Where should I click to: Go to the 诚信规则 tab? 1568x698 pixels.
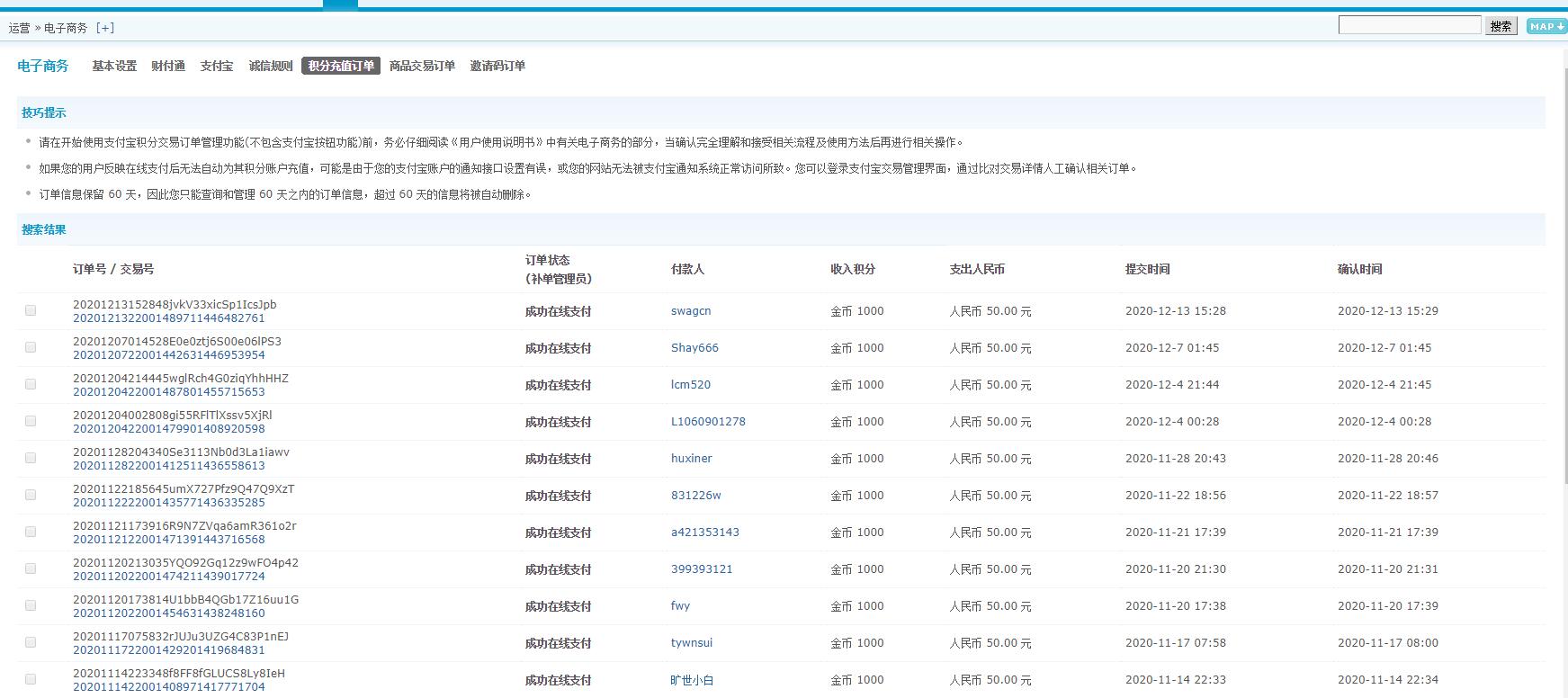271,66
